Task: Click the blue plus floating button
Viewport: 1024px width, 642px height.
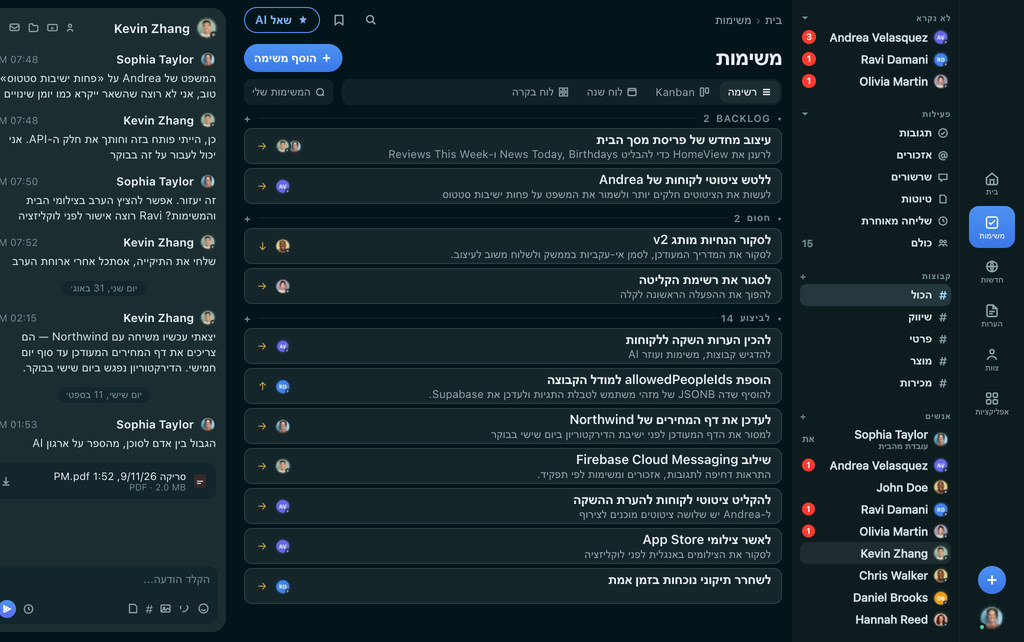Action: point(991,580)
